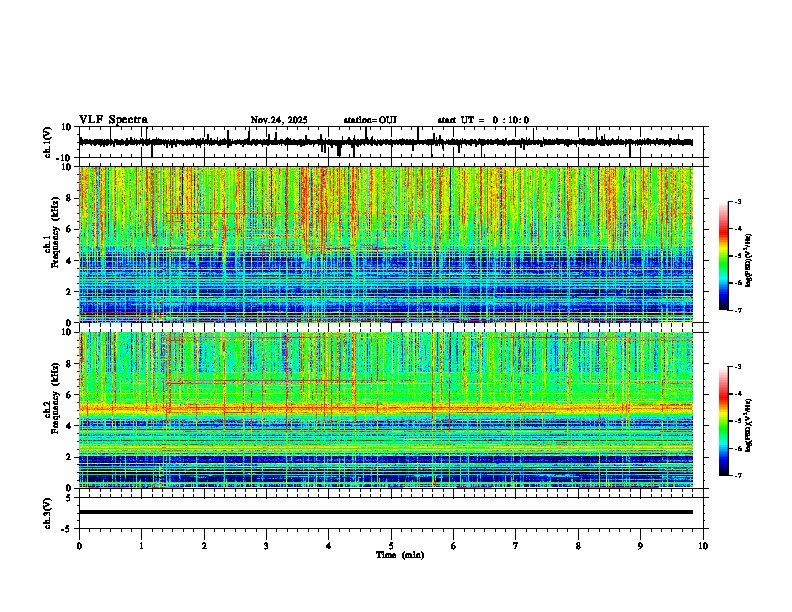Click time axis tick label '7'
This screenshot has height=612, width=792.
[x=516, y=546]
